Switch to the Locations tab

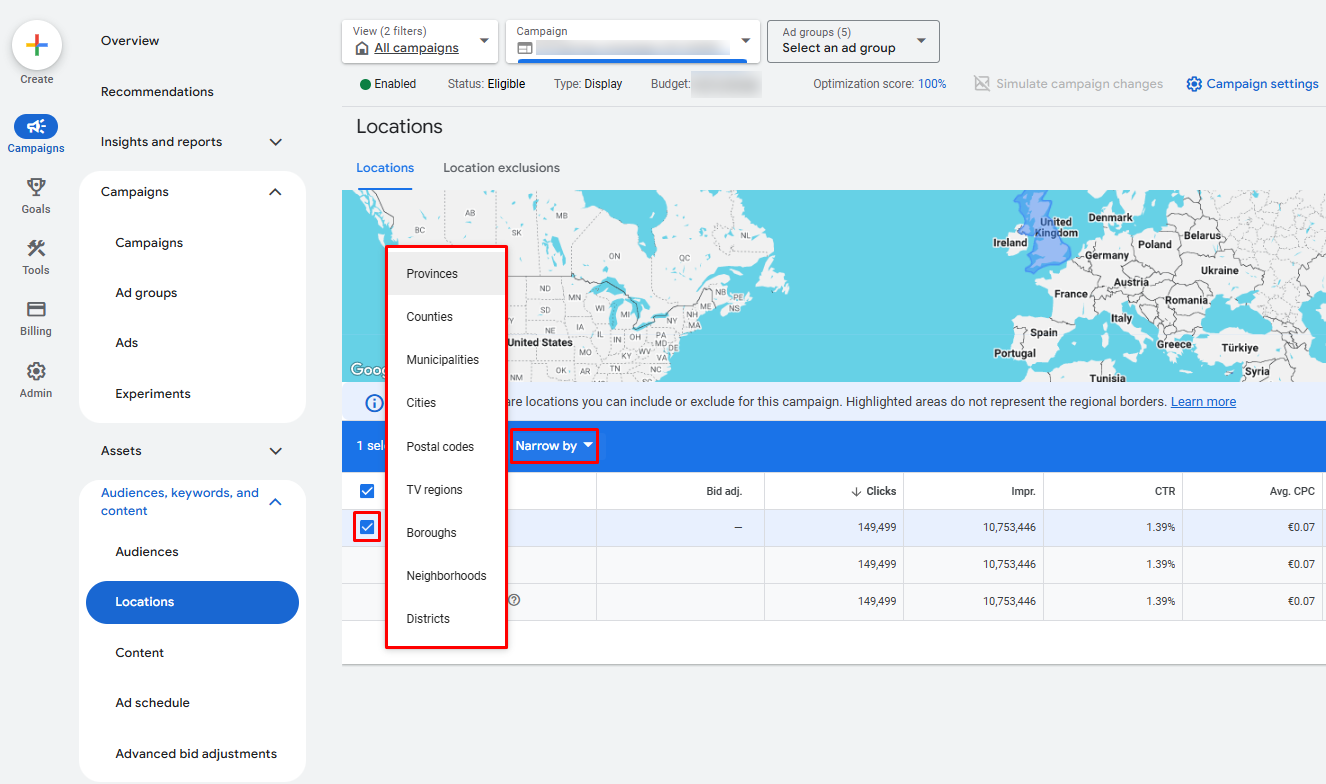(x=385, y=168)
